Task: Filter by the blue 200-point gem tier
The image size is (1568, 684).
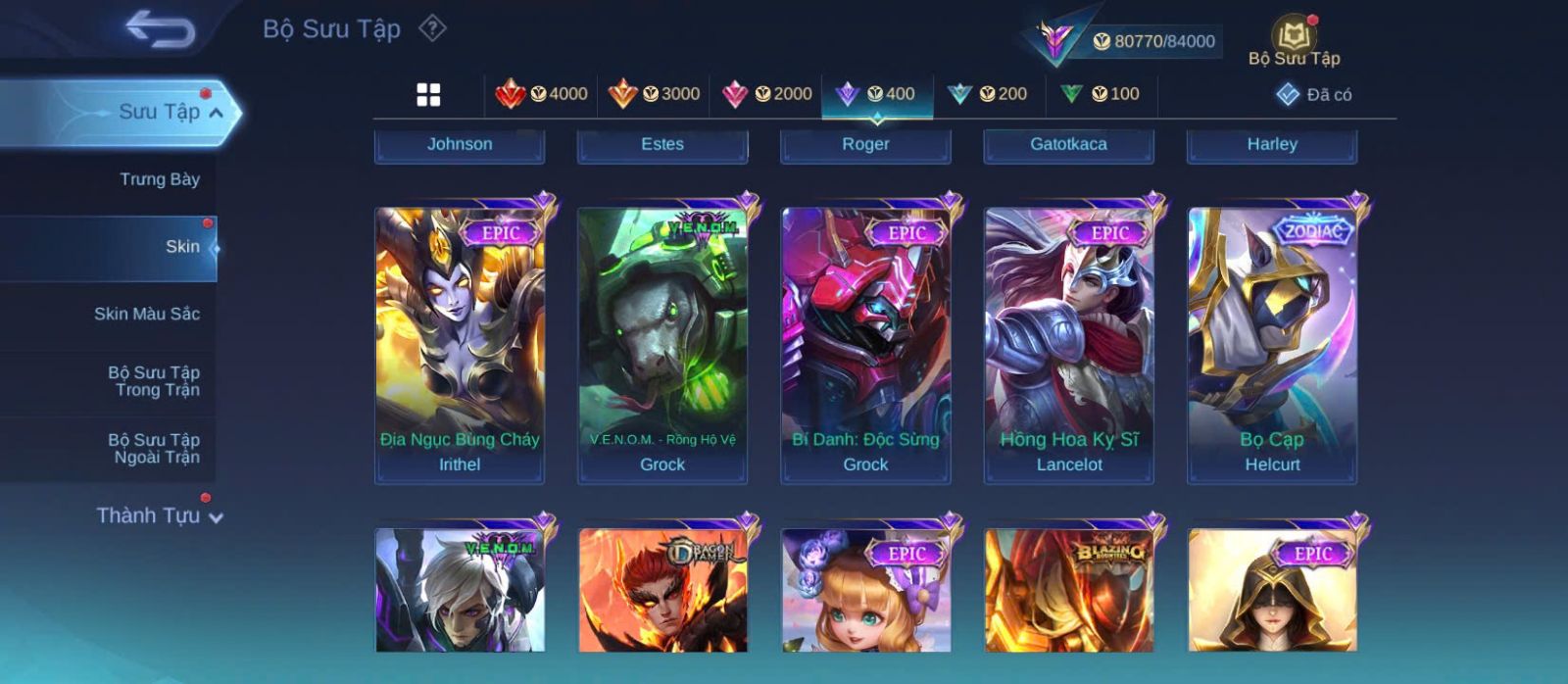Action: pyautogui.click(x=987, y=94)
